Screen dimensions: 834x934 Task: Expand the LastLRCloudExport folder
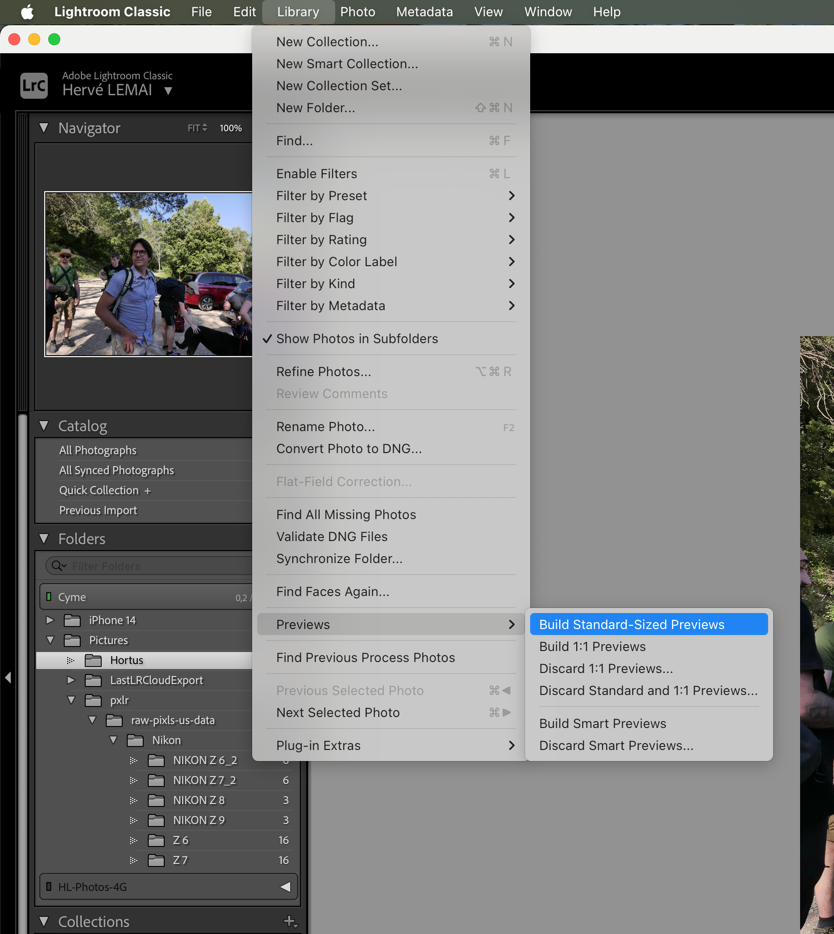pyautogui.click(x=71, y=680)
